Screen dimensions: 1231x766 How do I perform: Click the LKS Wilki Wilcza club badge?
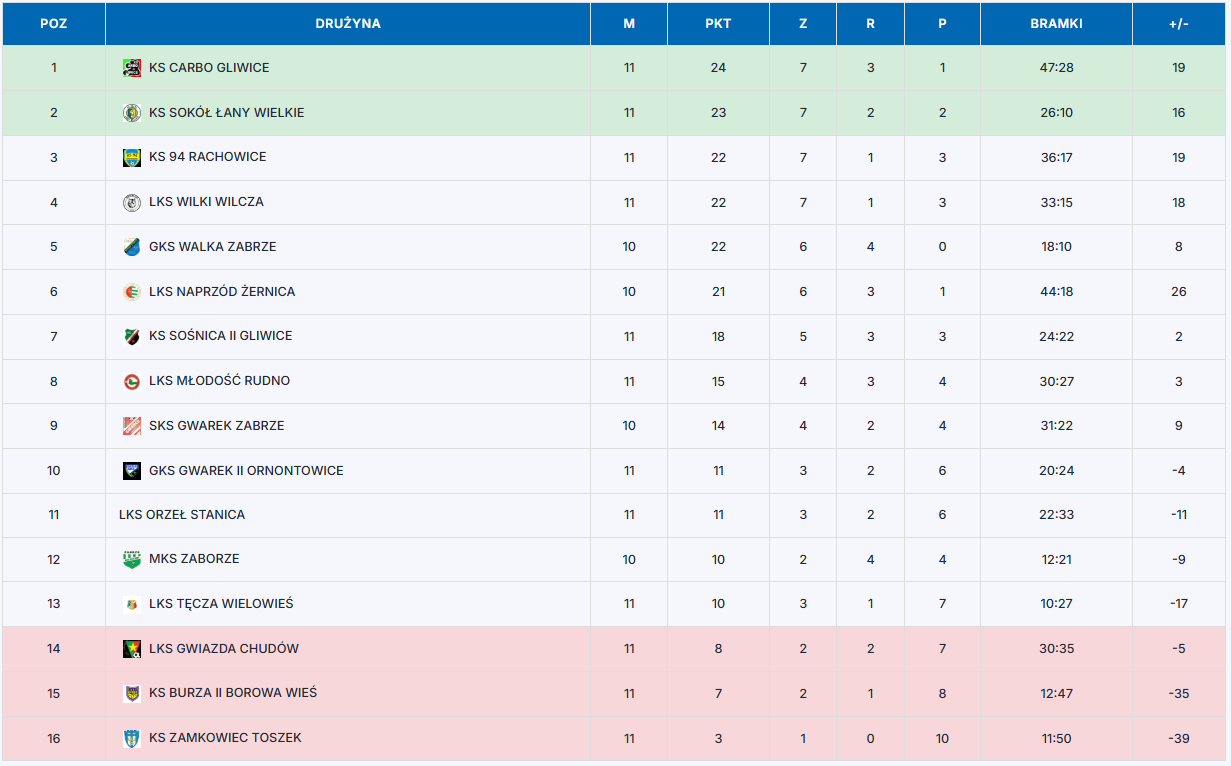pos(131,202)
